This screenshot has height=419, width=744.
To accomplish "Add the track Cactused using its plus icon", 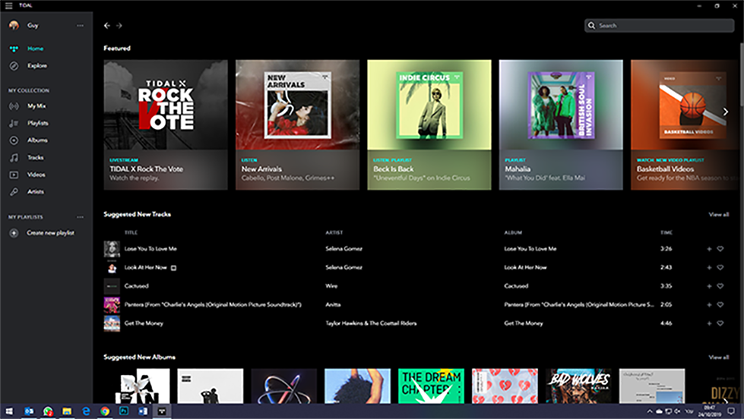I will (709, 286).
